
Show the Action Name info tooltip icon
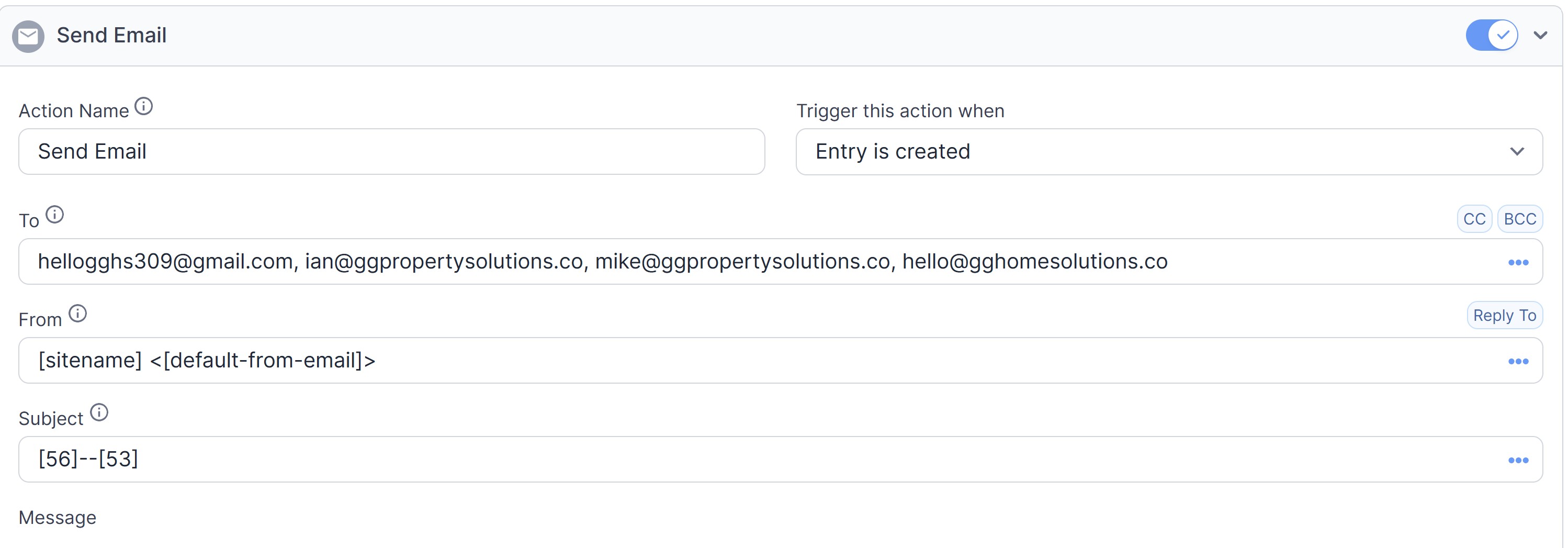tap(144, 107)
